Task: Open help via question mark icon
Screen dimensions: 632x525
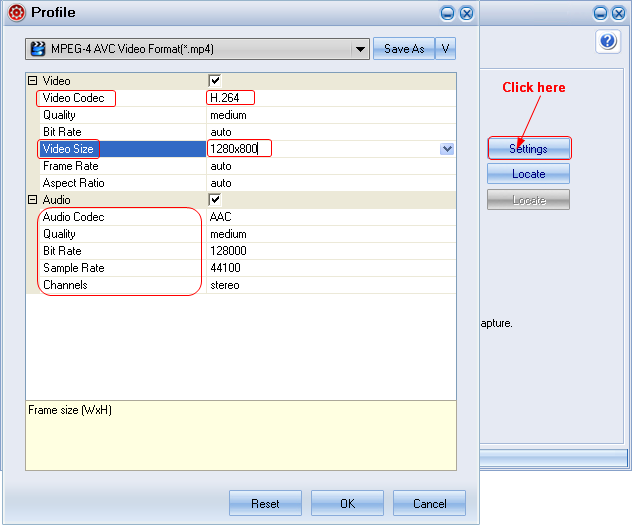Action: 607,41
